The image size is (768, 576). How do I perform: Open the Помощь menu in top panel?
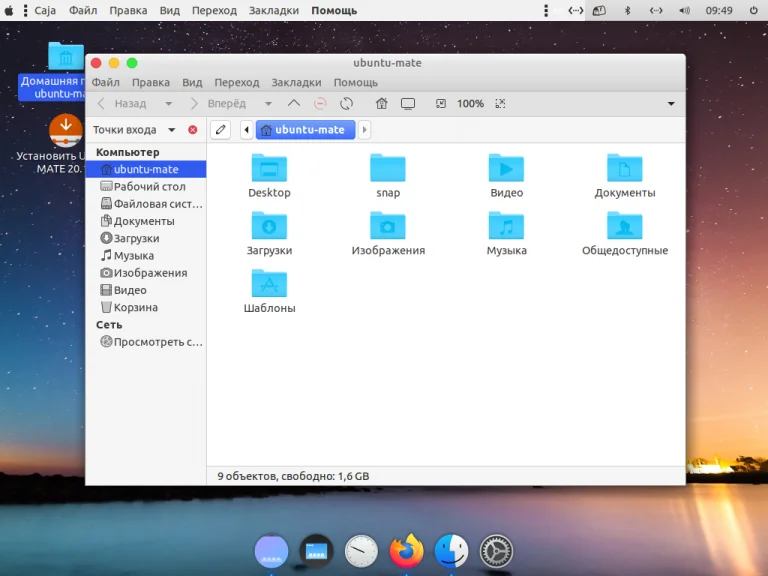(333, 10)
